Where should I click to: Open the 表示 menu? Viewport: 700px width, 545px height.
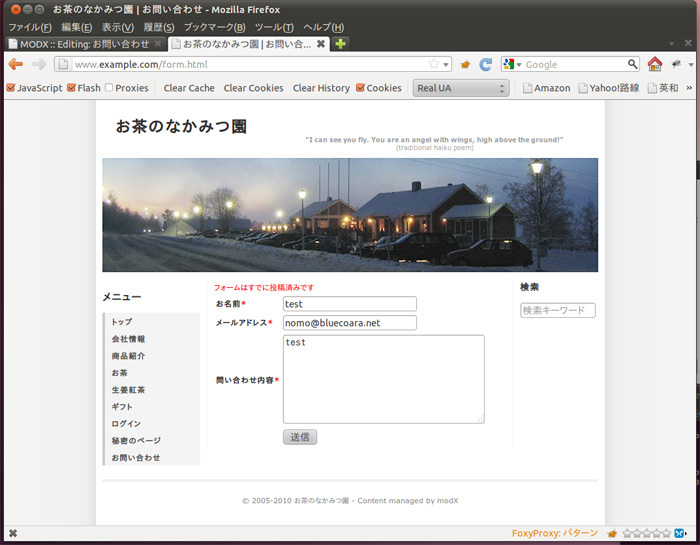coord(118,27)
